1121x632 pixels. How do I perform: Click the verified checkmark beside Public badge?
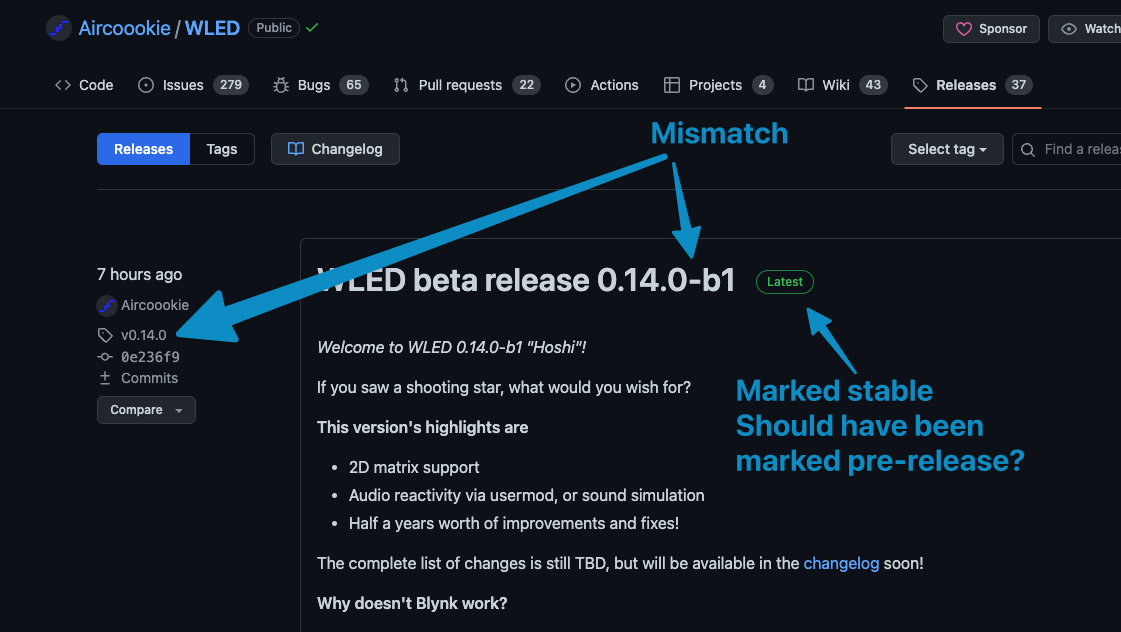(311, 27)
